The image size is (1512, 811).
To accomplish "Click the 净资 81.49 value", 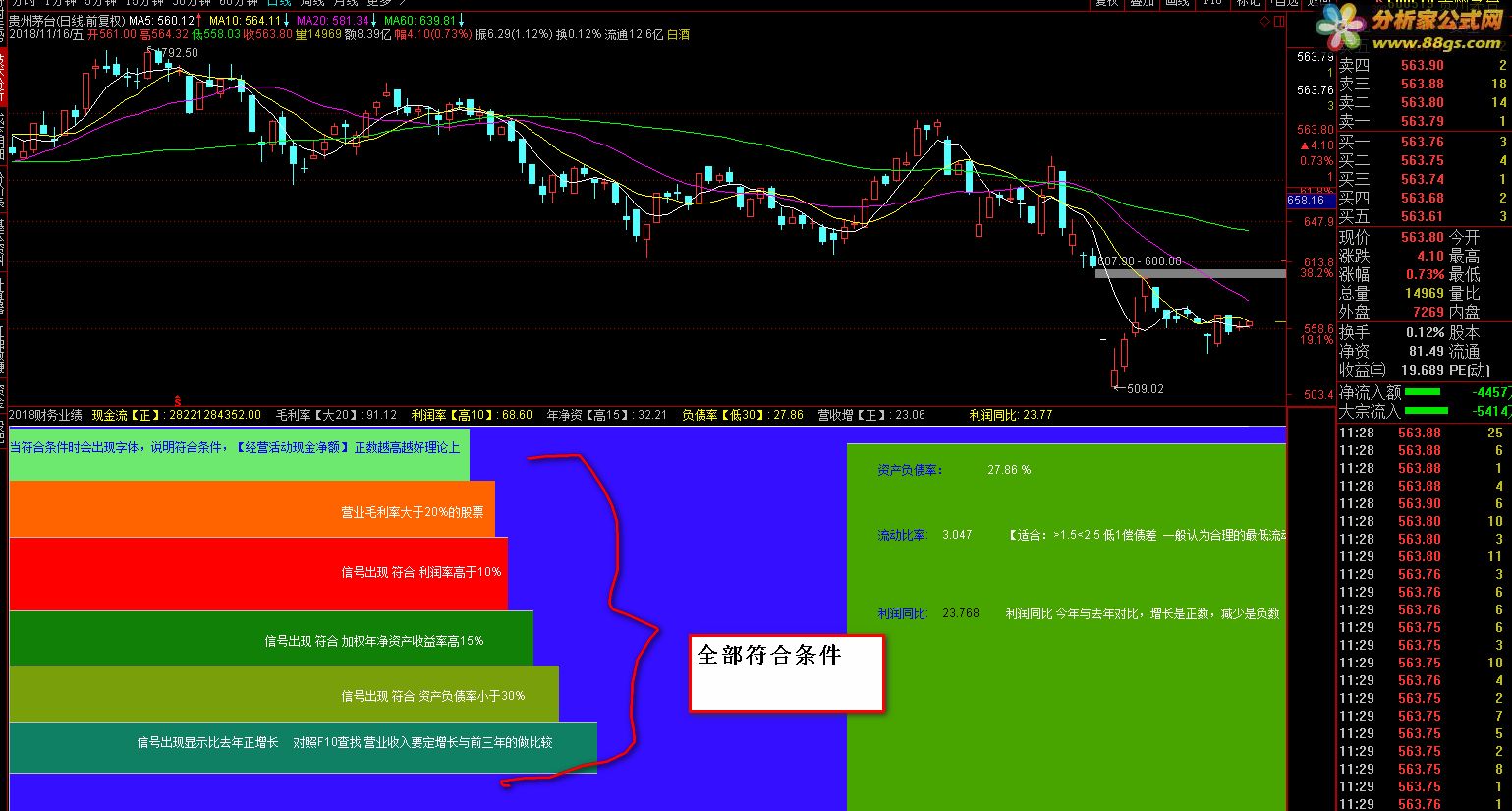I will [1427, 351].
